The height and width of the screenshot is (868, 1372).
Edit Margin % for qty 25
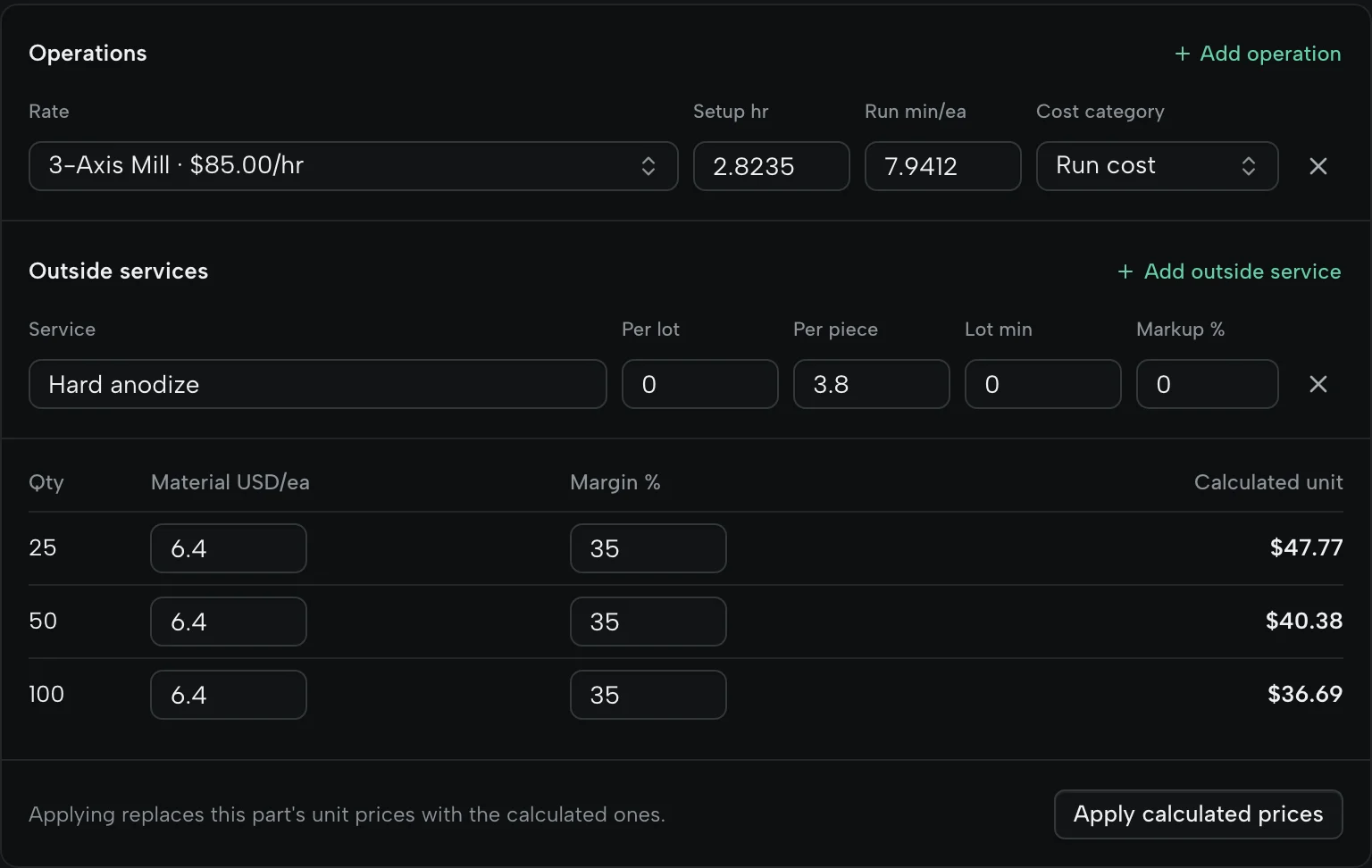click(x=648, y=548)
